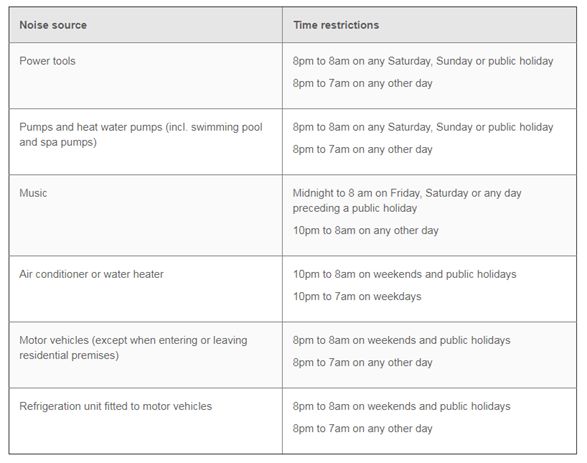Select 'preceding a public holiday' text
587x463 pixels.
tap(355, 208)
